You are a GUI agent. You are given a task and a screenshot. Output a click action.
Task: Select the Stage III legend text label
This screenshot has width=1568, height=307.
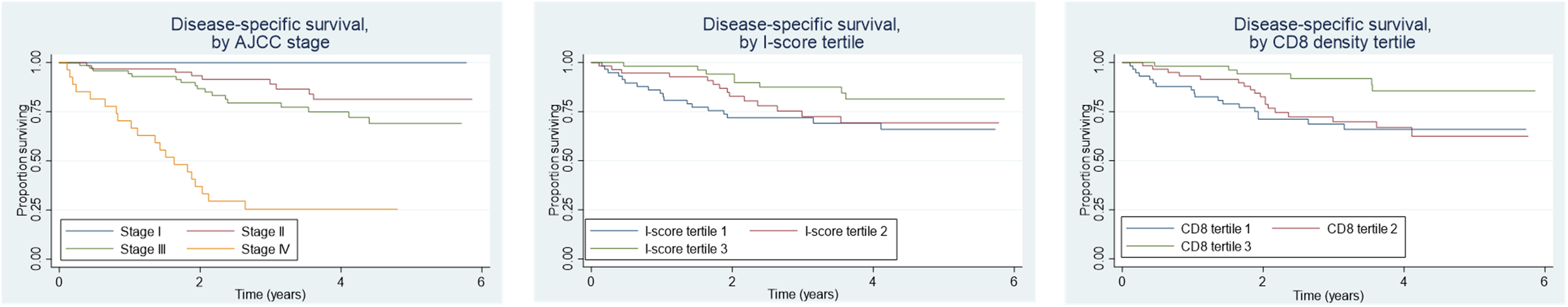tap(143, 249)
